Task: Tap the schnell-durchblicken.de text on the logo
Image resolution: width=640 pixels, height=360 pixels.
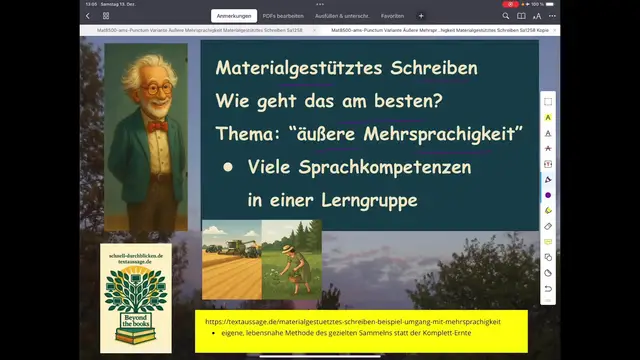Action: (136, 256)
